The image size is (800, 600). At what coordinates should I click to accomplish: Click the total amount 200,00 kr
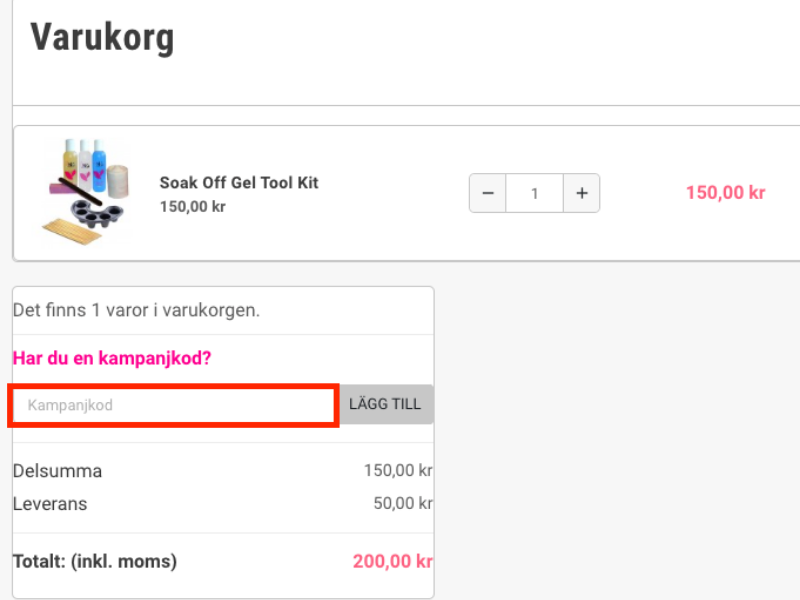pyautogui.click(x=392, y=561)
